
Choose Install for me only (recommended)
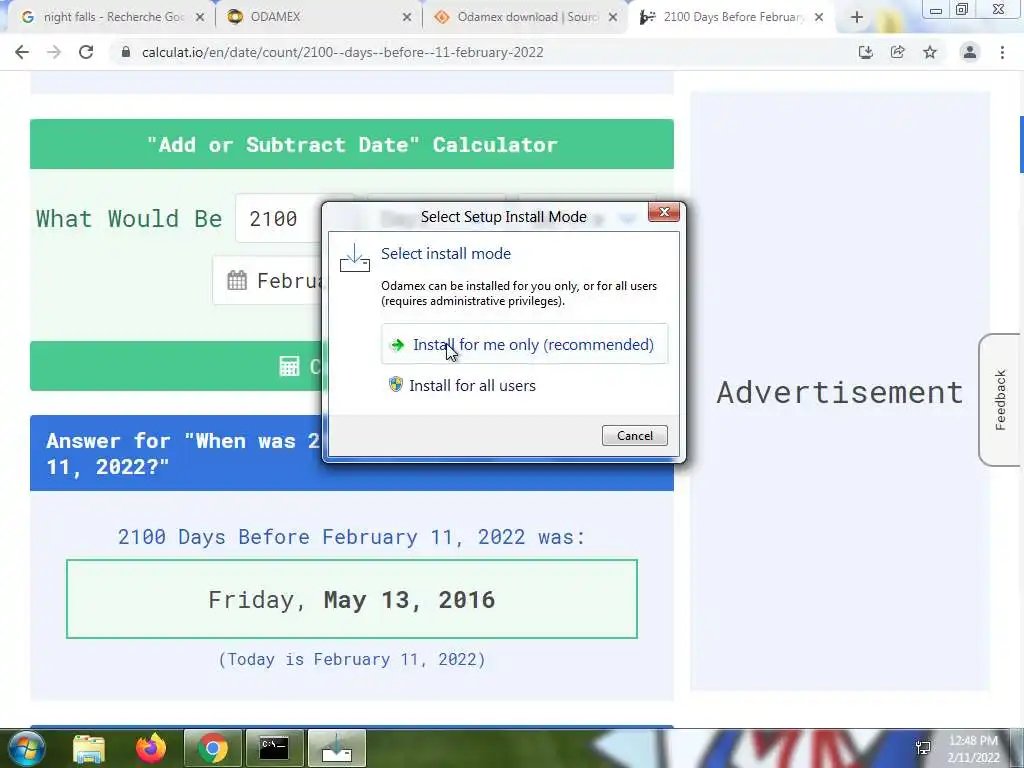click(x=524, y=344)
